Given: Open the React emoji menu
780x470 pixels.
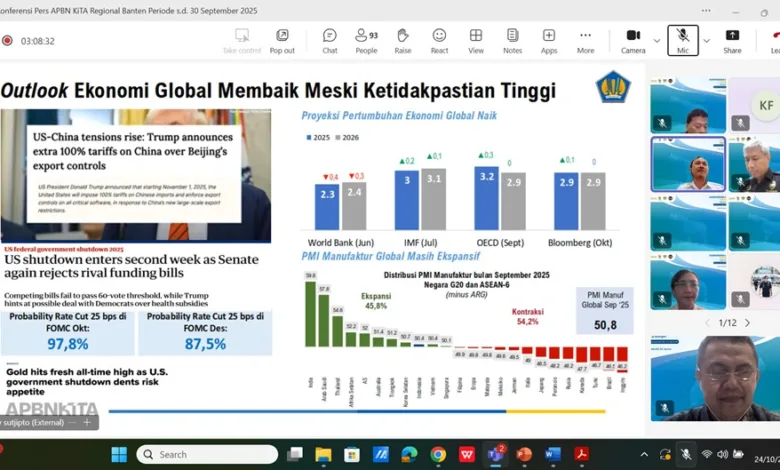Looking at the screenshot, I should [x=439, y=40].
